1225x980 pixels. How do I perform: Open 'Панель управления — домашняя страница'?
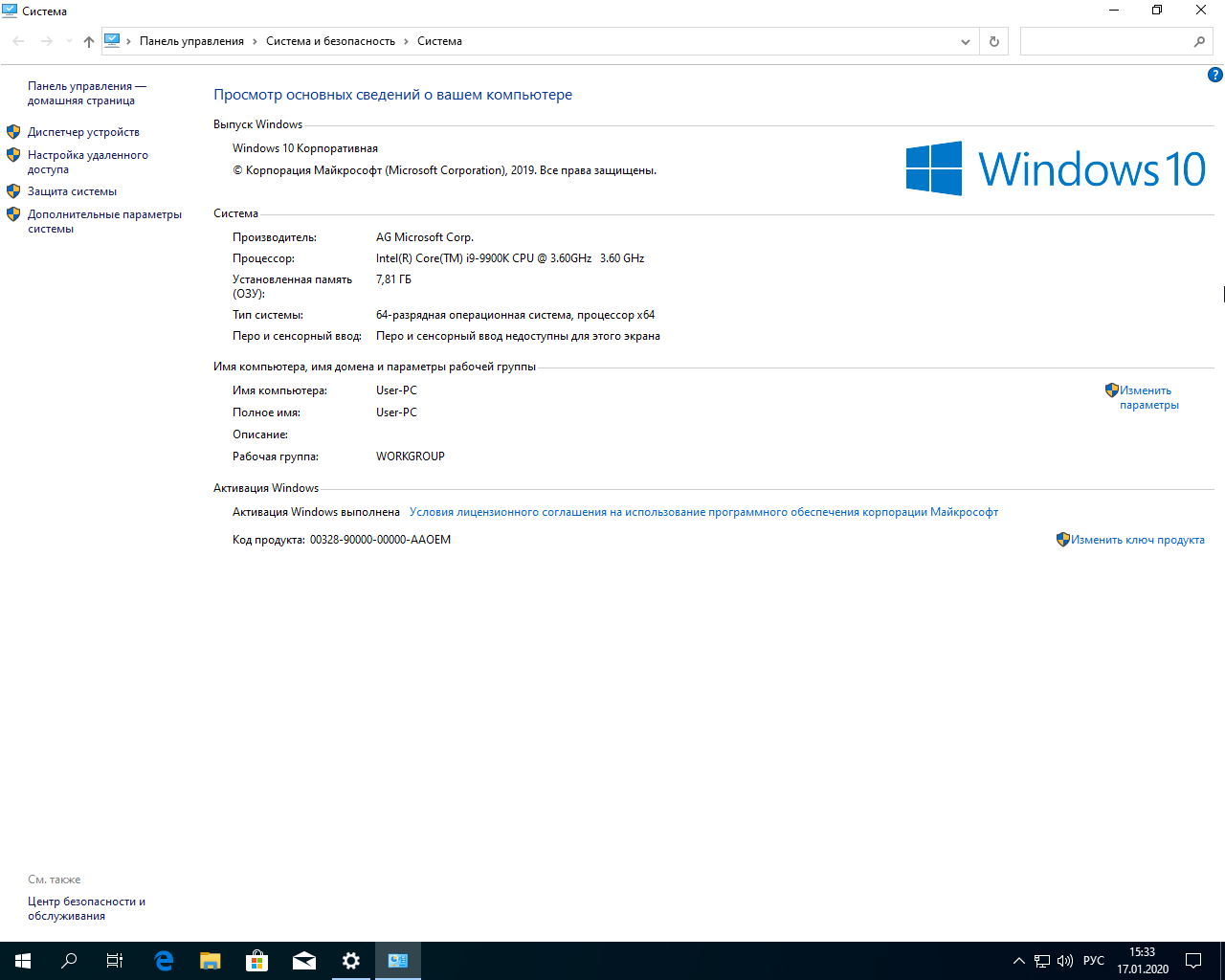coord(86,93)
